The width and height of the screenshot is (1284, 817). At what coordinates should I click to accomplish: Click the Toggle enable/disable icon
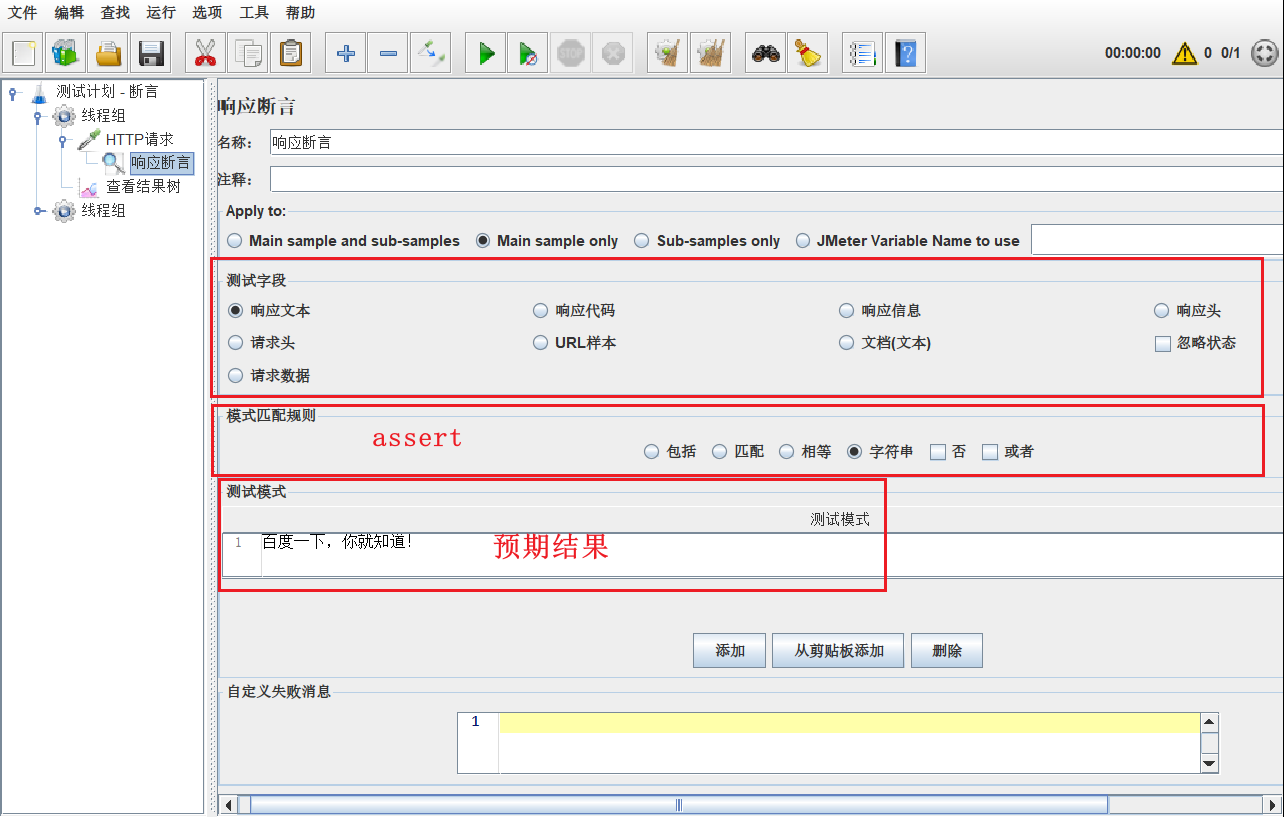(430, 53)
